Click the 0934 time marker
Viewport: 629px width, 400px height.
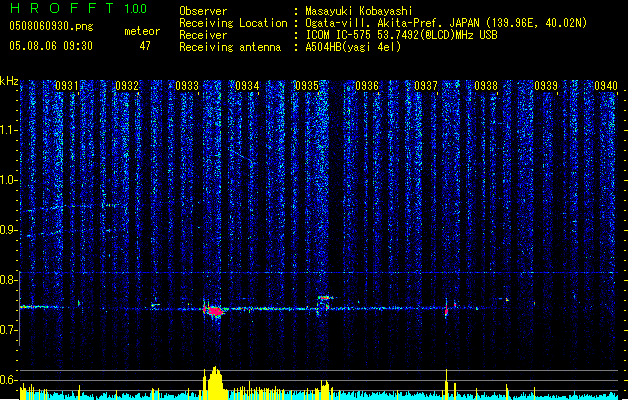(x=247, y=86)
